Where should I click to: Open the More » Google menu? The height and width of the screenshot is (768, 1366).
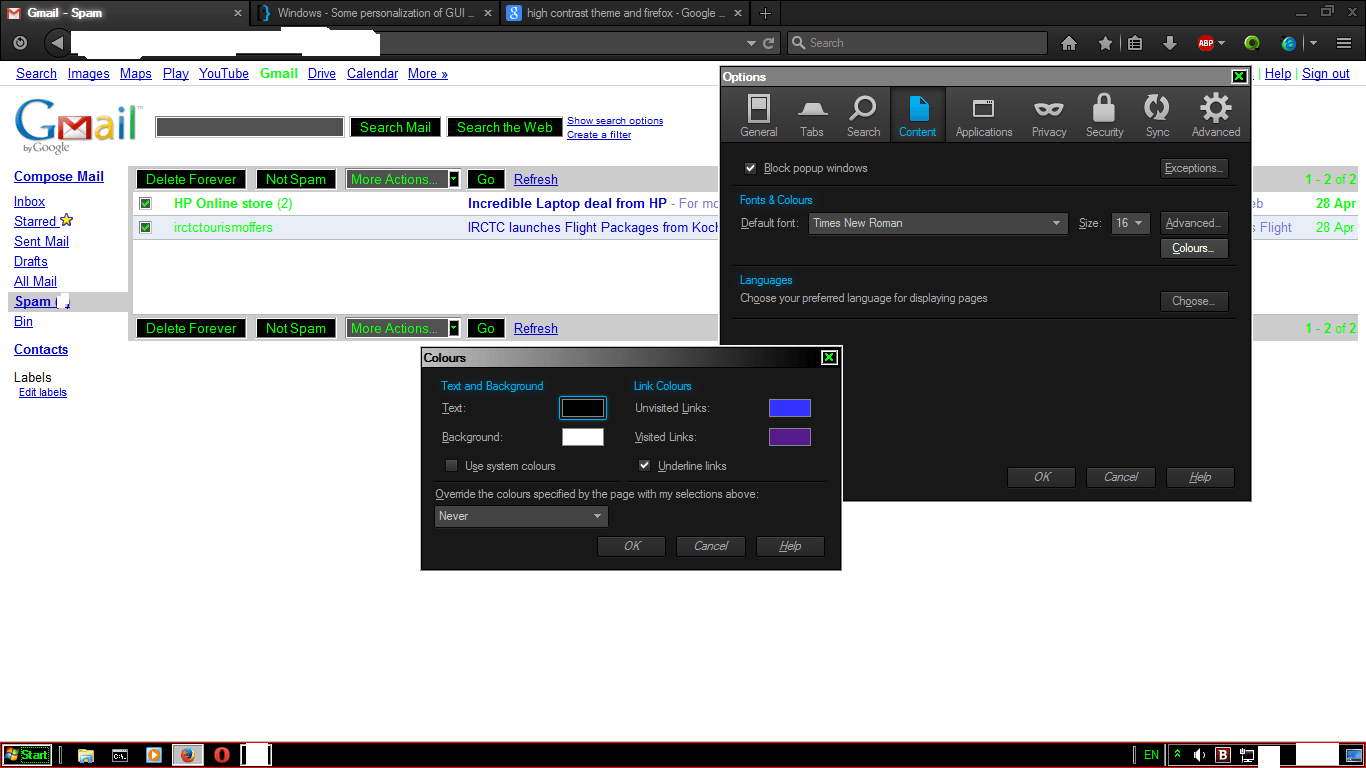427,73
